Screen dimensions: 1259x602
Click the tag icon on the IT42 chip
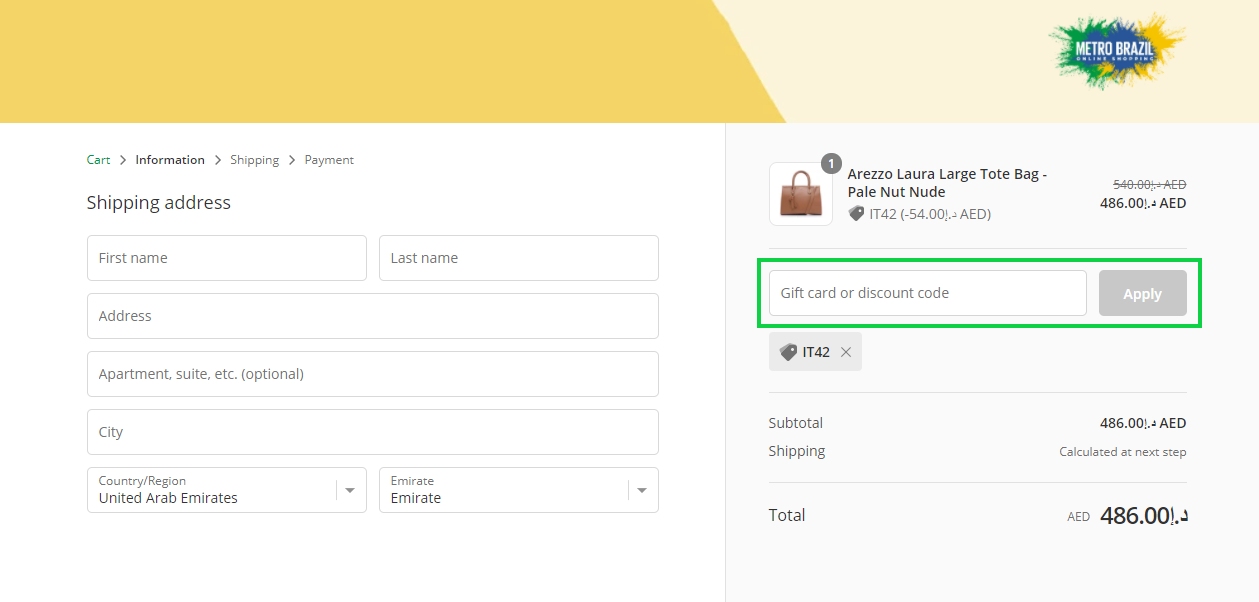click(x=787, y=351)
